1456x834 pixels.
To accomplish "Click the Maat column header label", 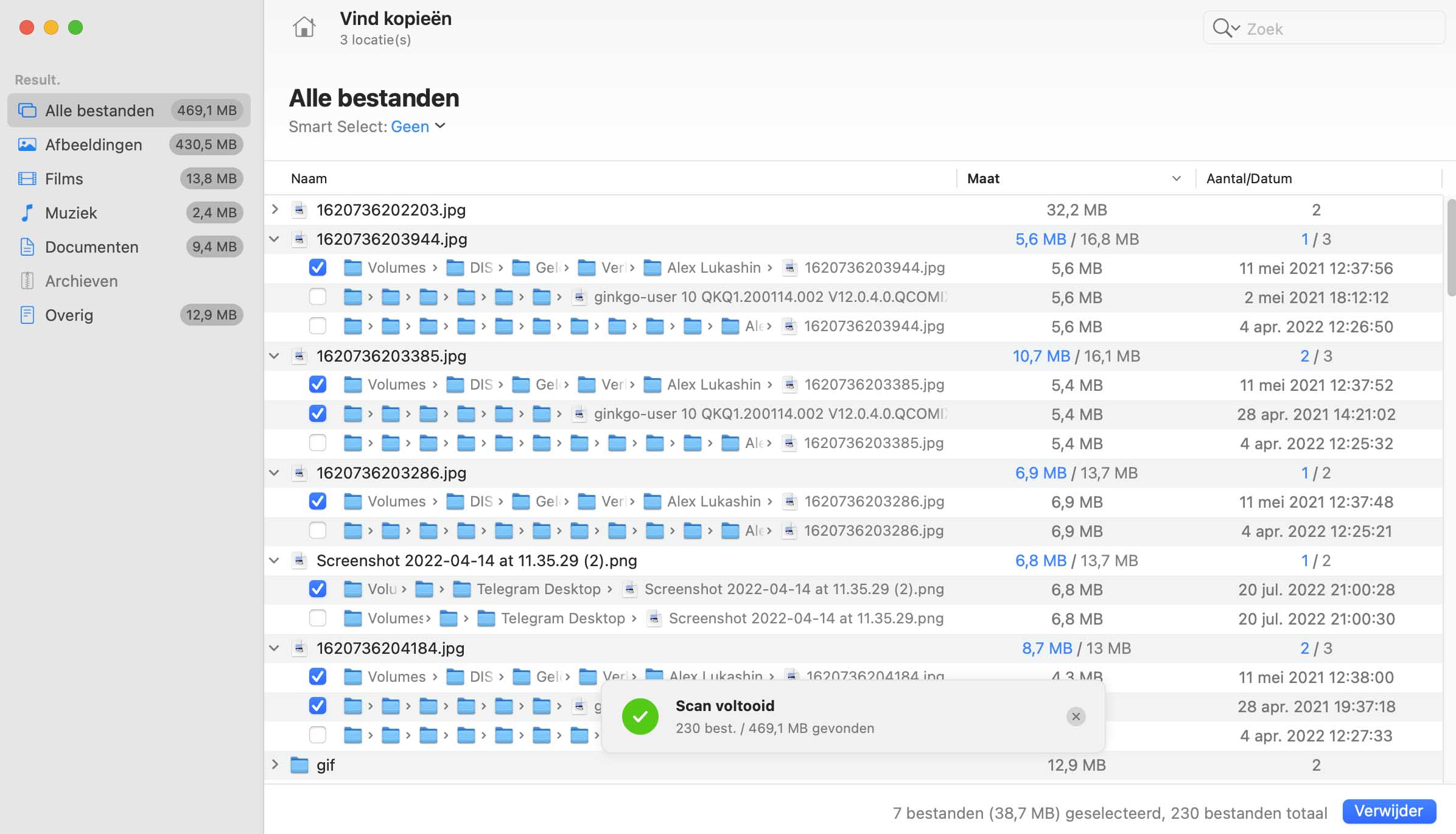I will [x=983, y=178].
